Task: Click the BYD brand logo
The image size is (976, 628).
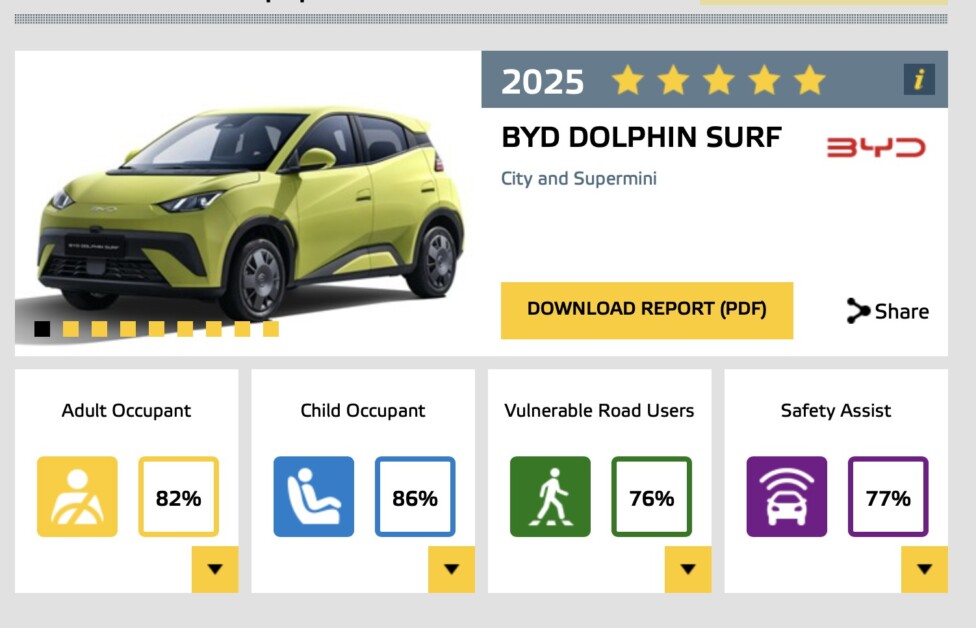Action: (876, 148)
